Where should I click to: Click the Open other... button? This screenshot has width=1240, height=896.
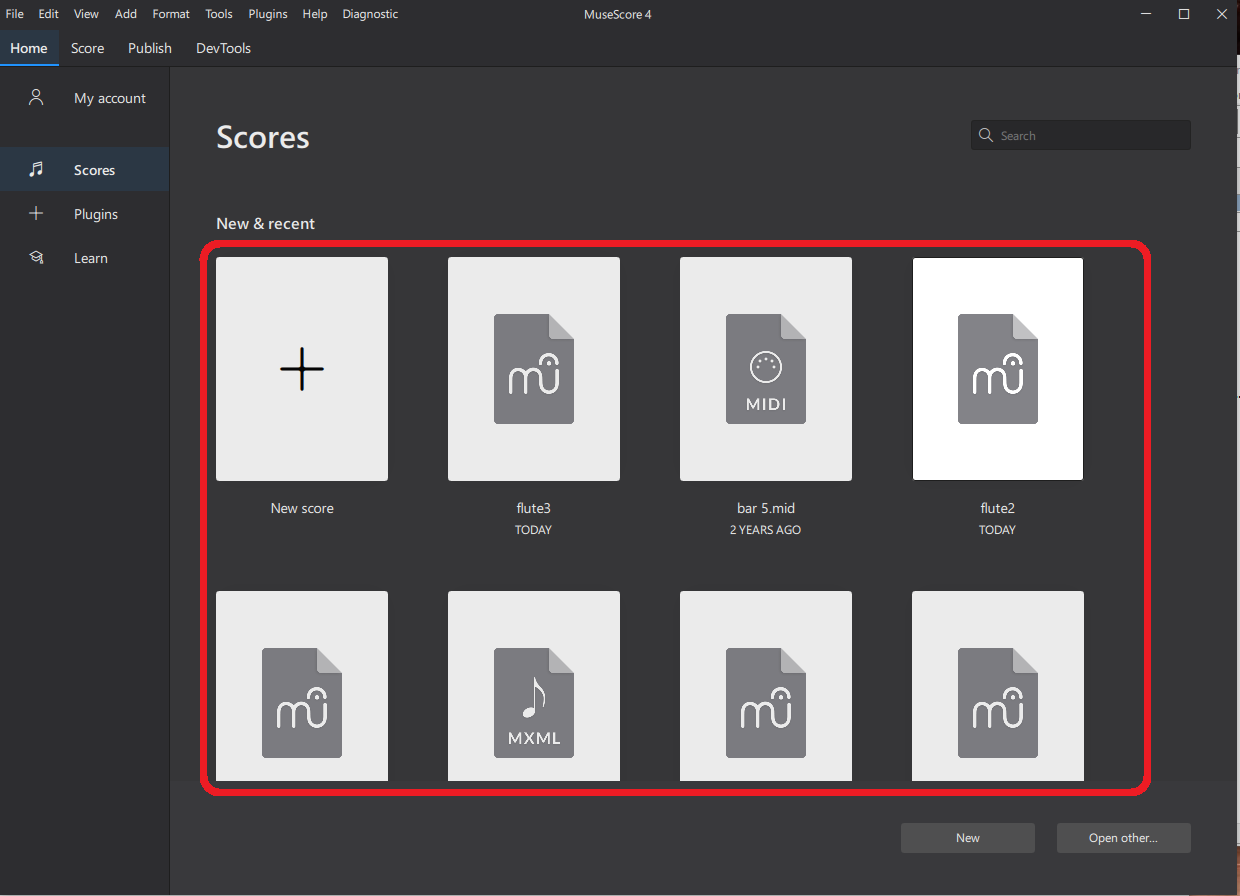tap(1123, 837)
